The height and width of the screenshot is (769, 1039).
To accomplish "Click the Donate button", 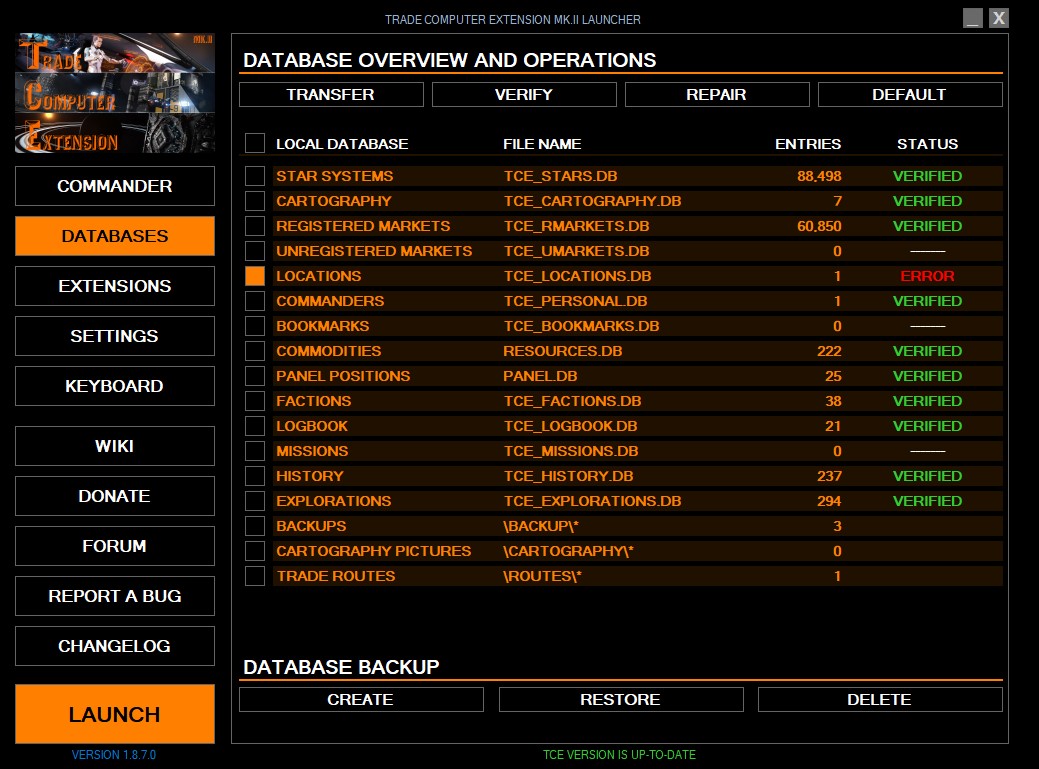I will point(115,496).
